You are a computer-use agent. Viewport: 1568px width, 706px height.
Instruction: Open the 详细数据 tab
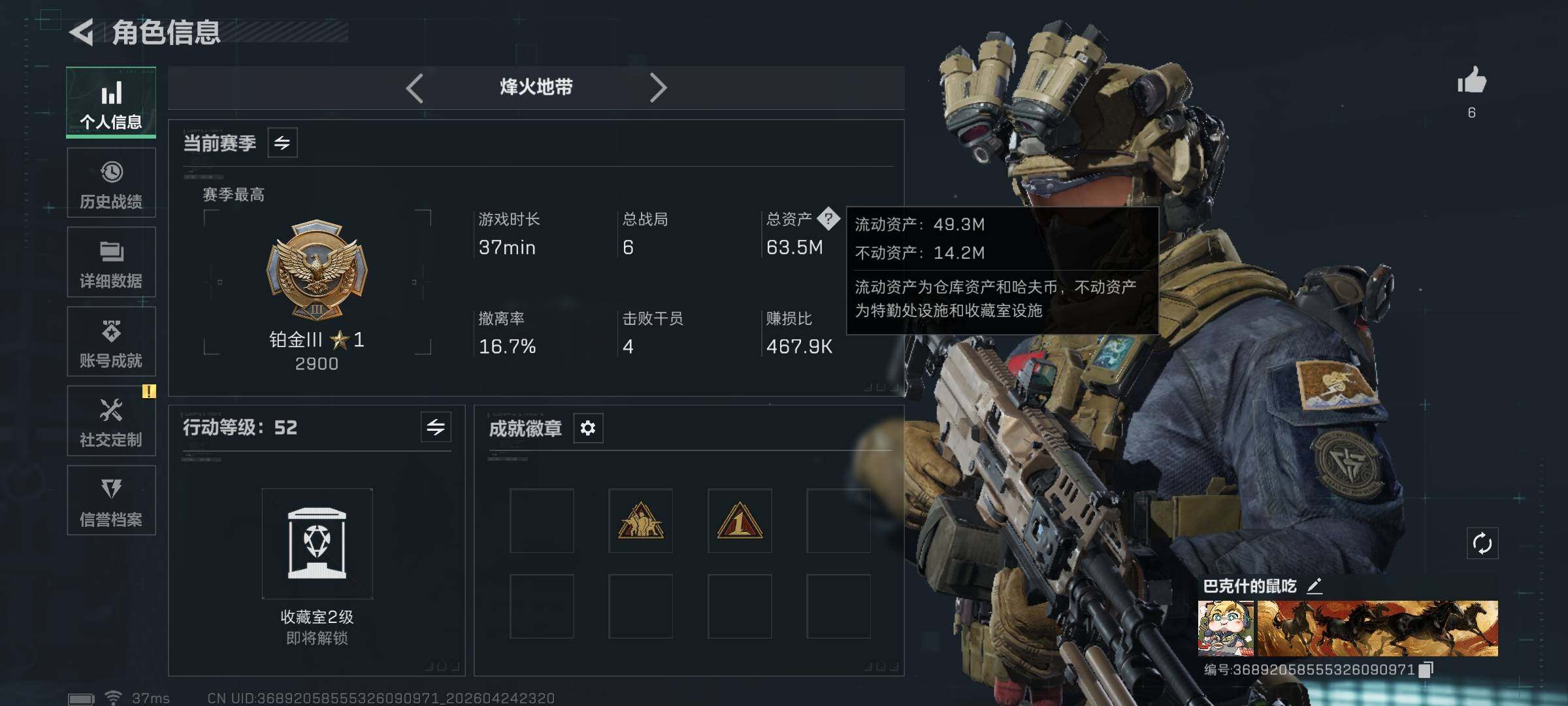pos(111,262)
